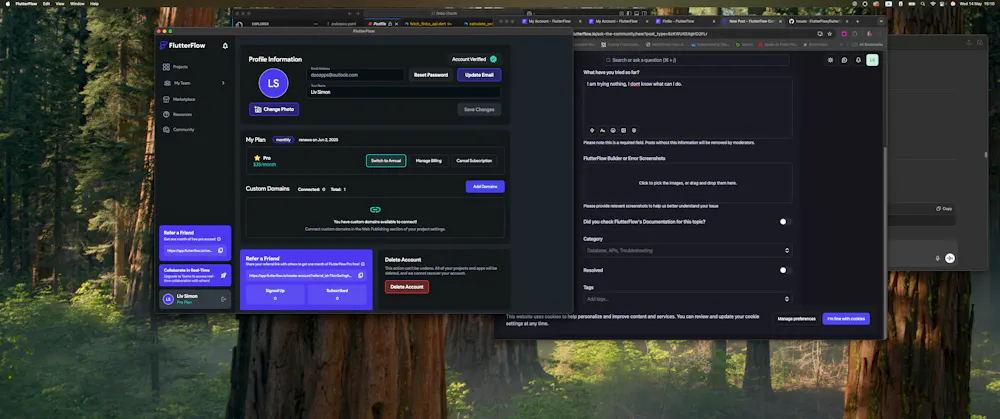Open My Team in sidebar

pos(177,83)
